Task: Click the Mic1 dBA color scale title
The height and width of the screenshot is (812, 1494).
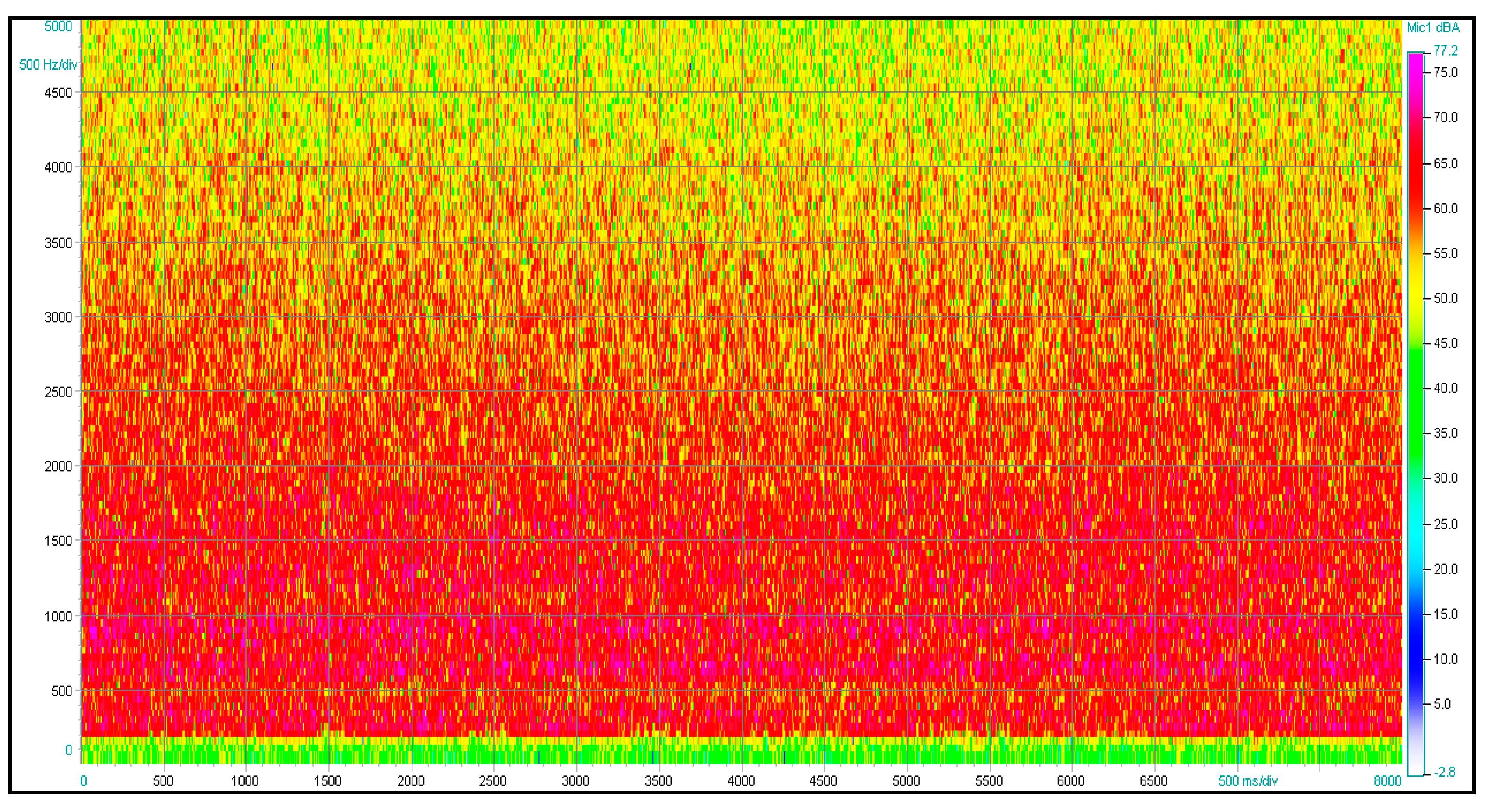Action: coord(1433,27)
